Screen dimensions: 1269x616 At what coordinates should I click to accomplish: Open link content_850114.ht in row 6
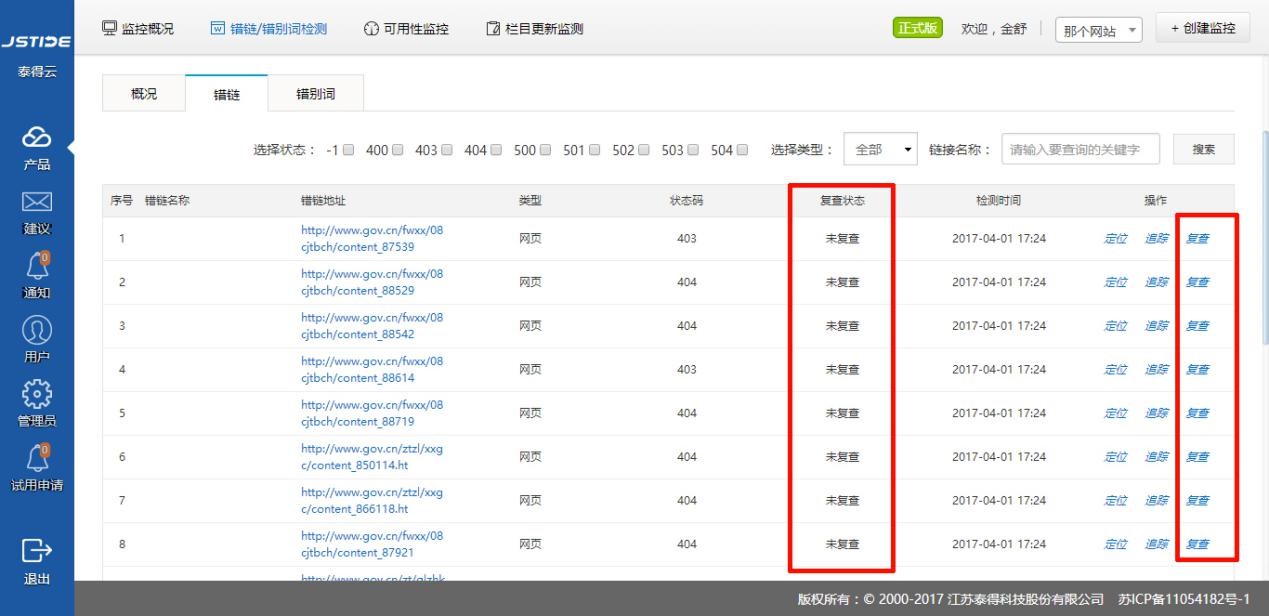[x=372, y=456]
